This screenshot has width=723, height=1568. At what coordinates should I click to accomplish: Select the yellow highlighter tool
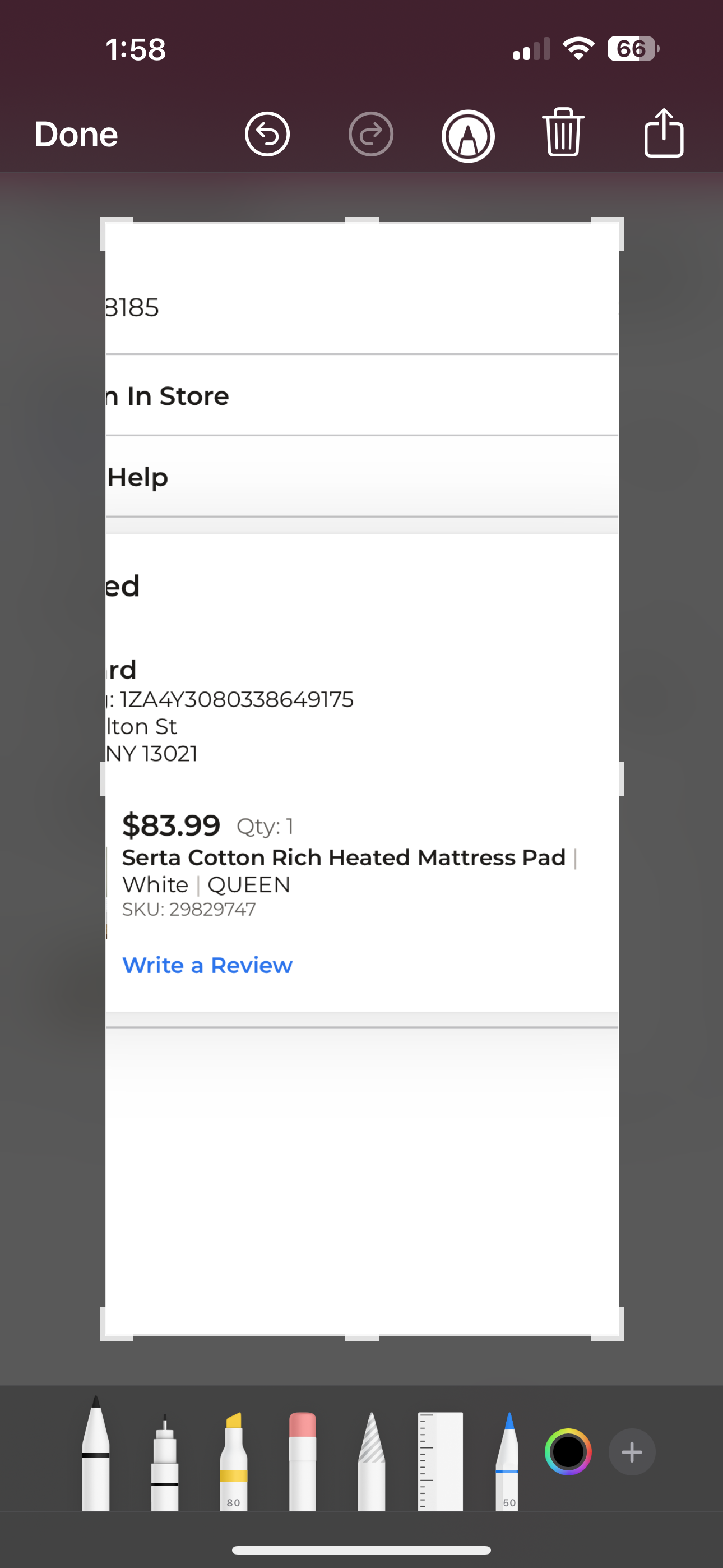pos(234,1461)
